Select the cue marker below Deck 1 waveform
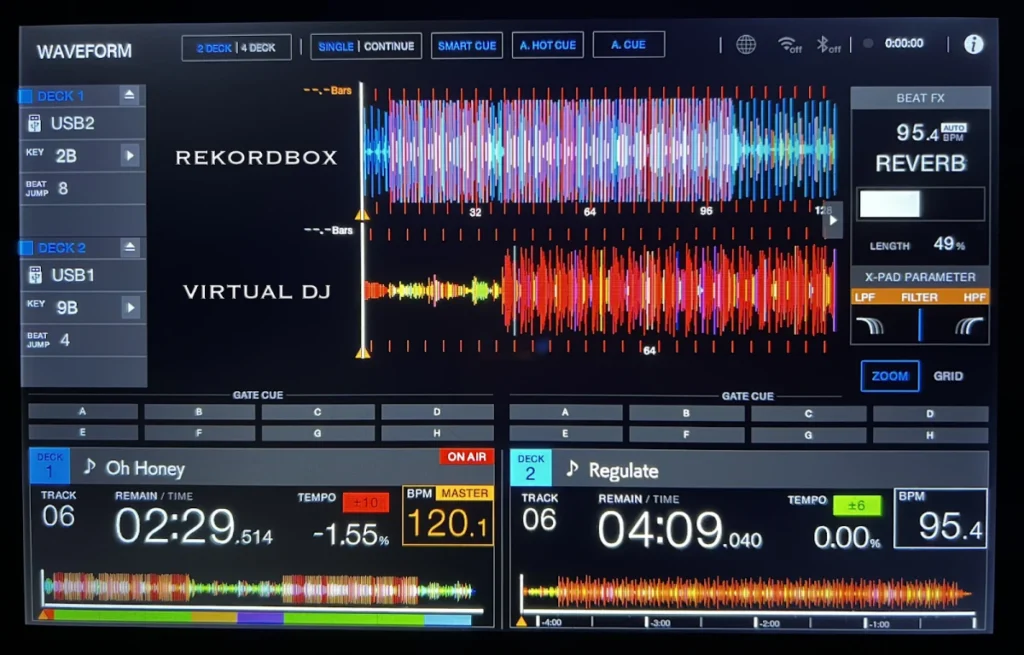 362,214
